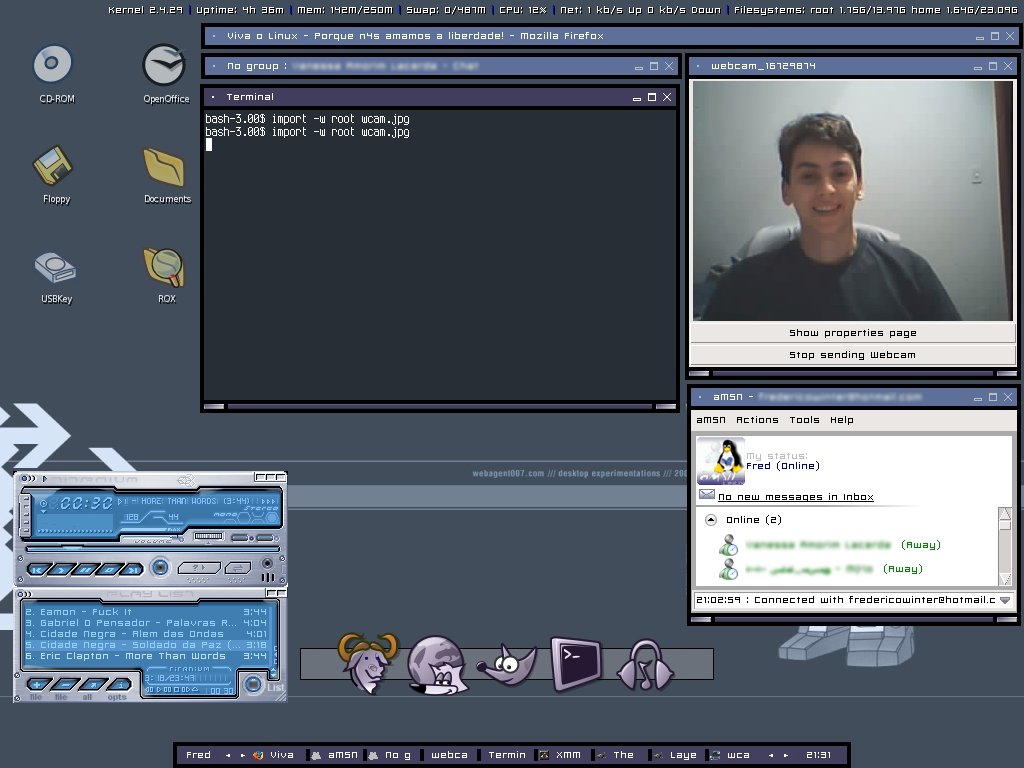The image size is (1024, 768).
Task: Click previous track button in XMMS
Action: pos(38,569)
